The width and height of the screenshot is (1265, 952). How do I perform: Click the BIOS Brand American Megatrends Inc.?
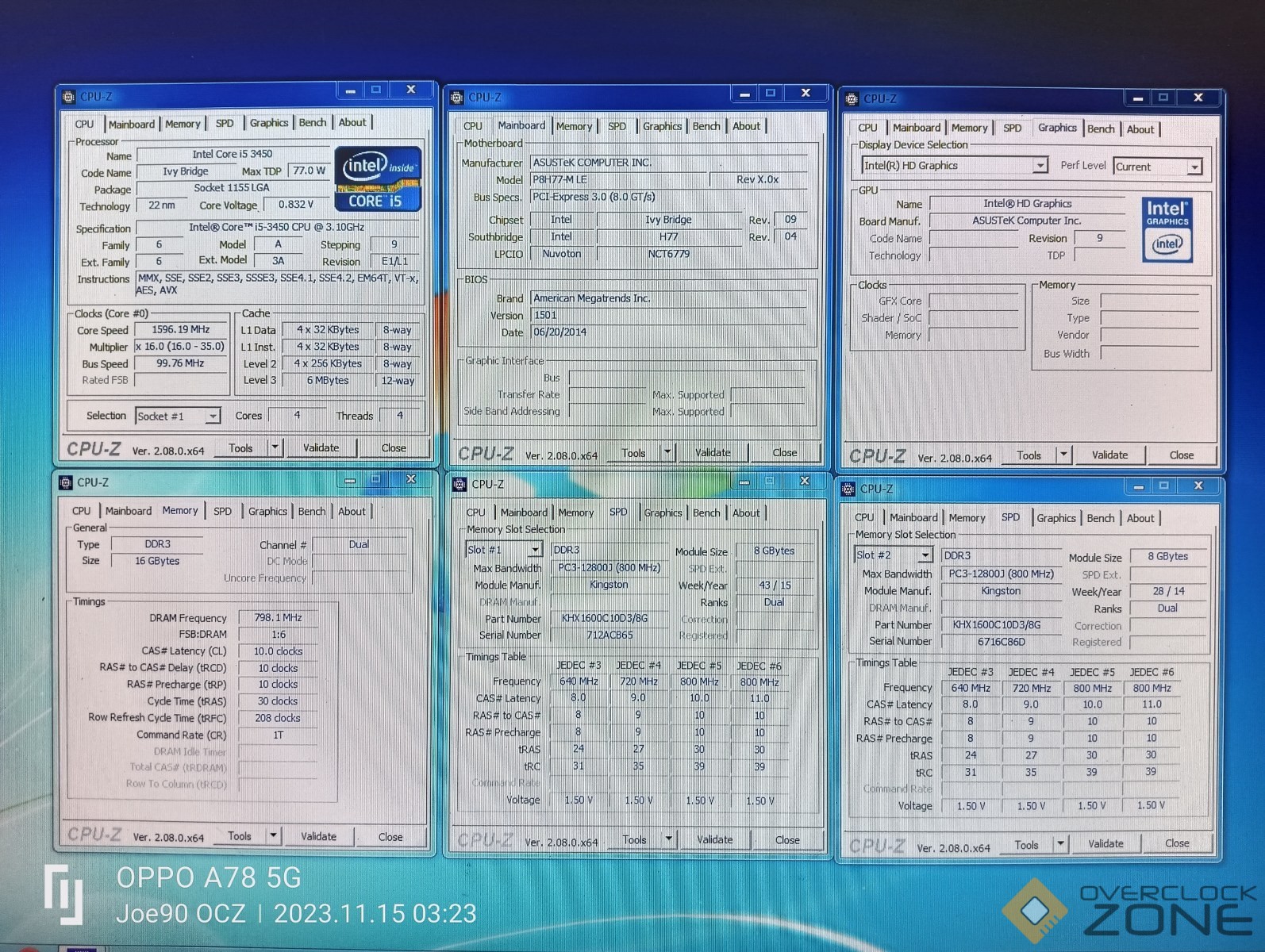[668, 298]
